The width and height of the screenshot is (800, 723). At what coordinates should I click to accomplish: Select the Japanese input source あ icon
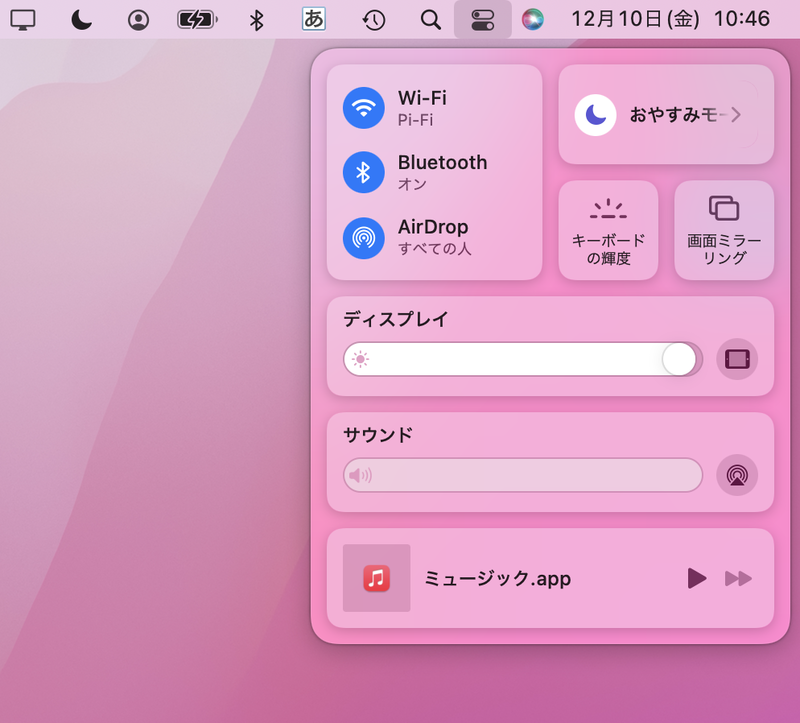tap(313, 18)
